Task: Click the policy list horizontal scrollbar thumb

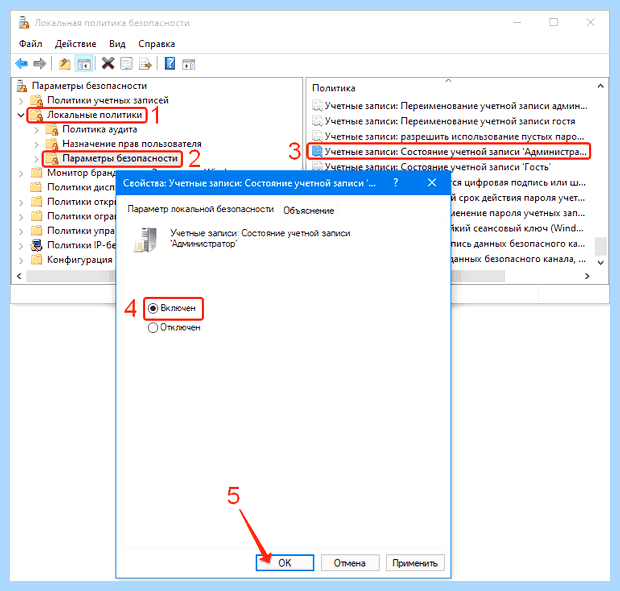Action: [x=478, y=276]
